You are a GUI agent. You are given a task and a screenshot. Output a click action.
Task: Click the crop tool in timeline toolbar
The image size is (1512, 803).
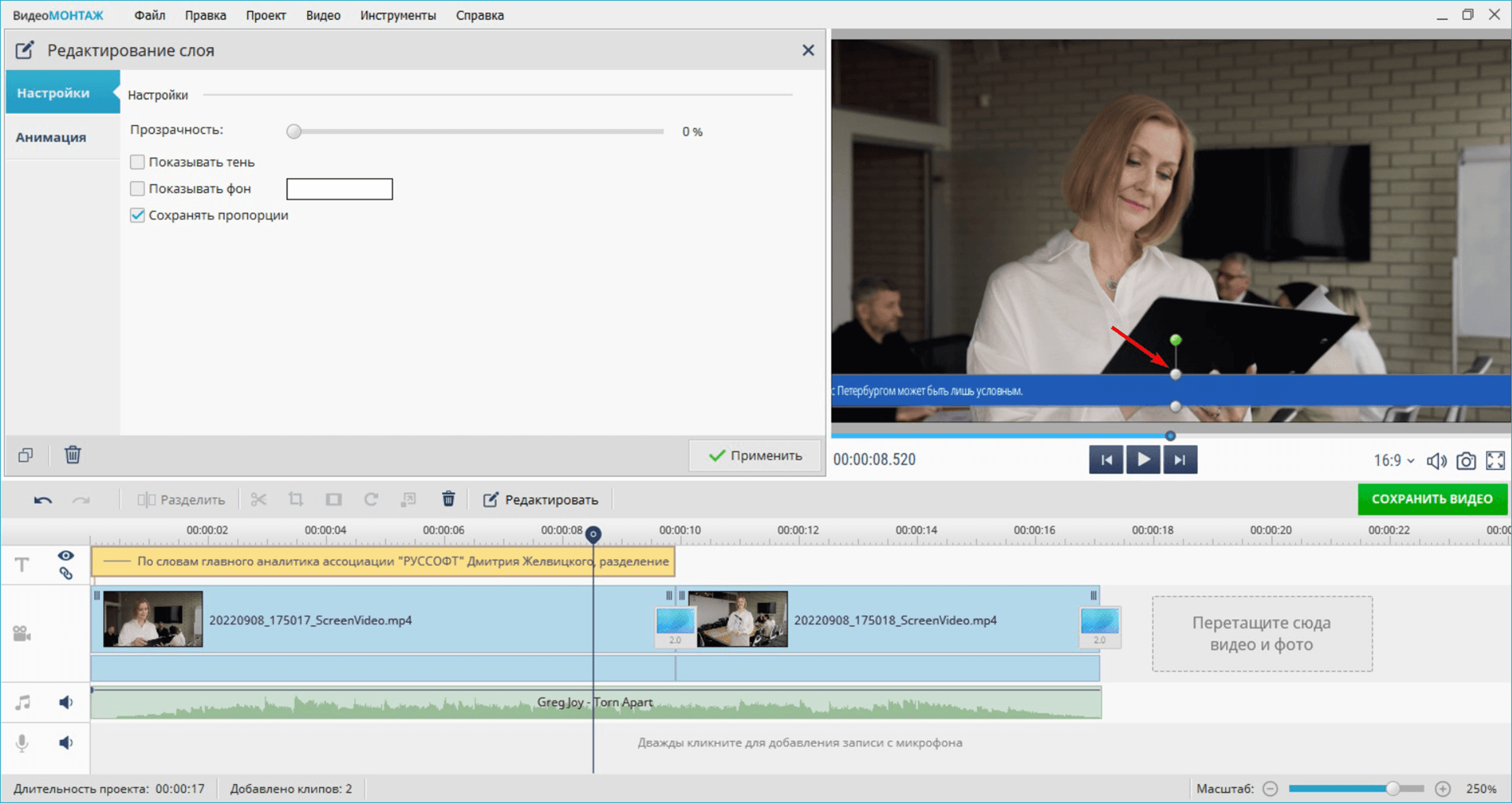click(x=295, y=500)
